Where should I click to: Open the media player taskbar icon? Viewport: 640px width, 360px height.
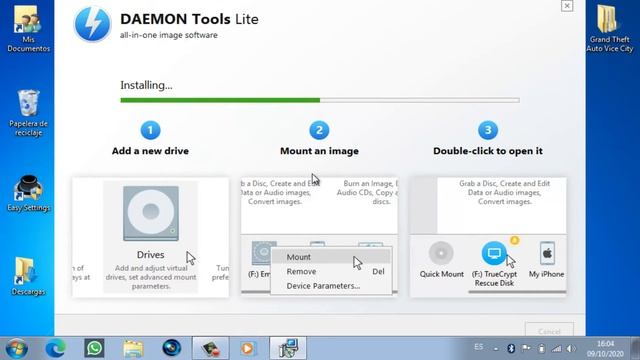coord(248,349)
